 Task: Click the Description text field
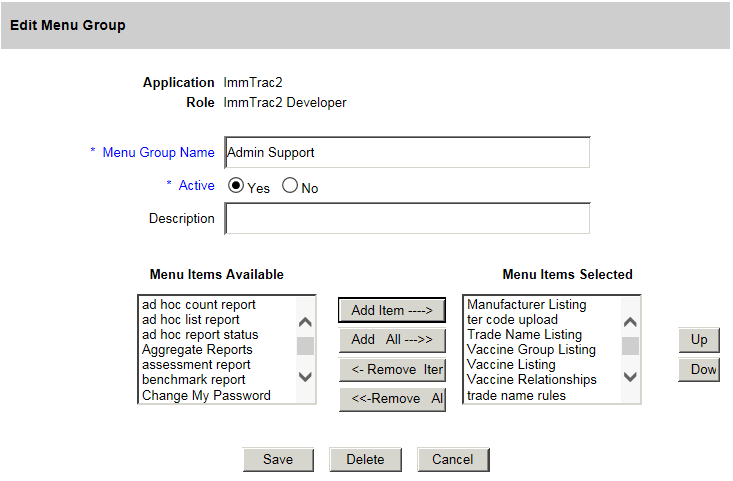coord(407,218)
